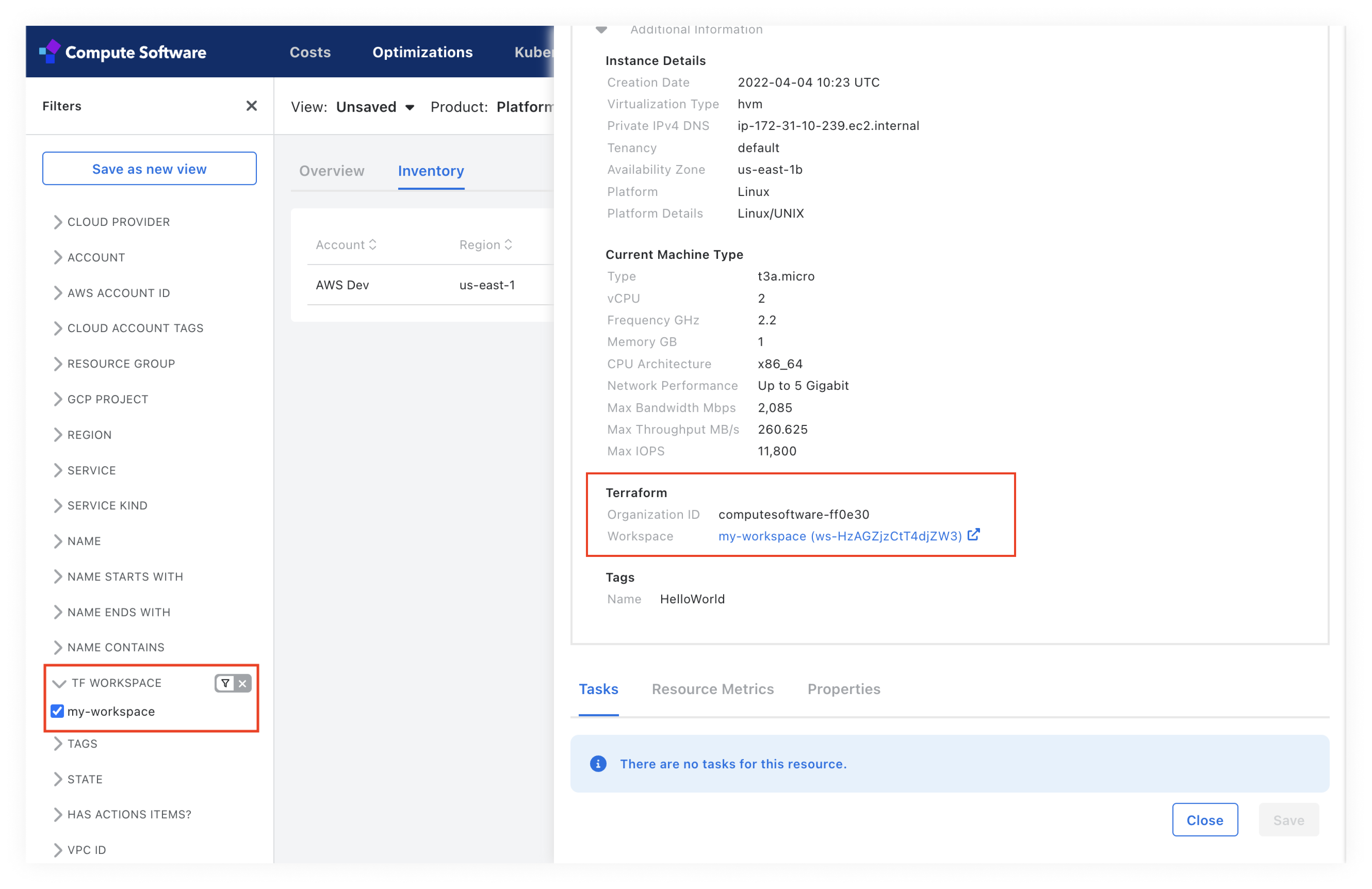The width and height of the screenshot is (1372, 889).
Task: Expand the ACCOUNT filter
Action: click(x=89, y=257)
